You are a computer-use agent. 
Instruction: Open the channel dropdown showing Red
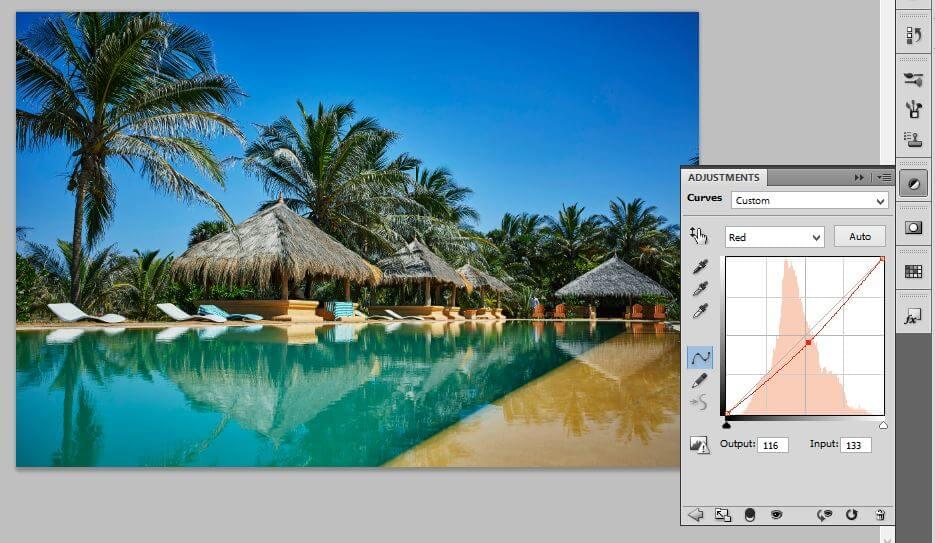(x=774, y=237)
